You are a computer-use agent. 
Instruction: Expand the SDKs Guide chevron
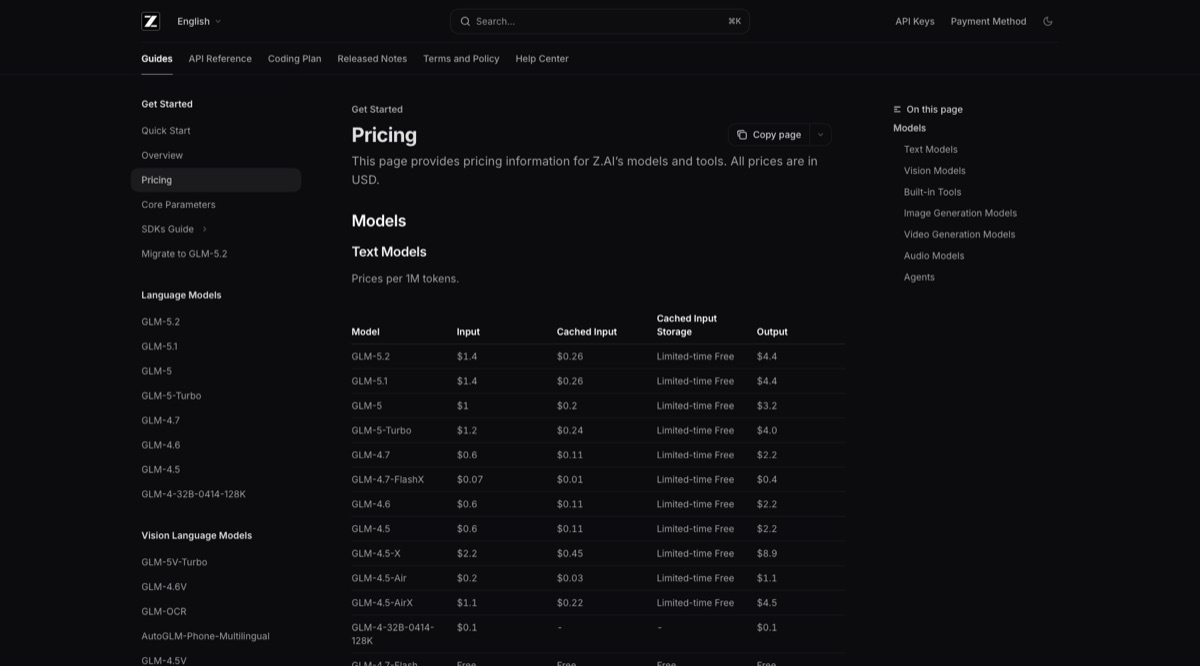204,229
